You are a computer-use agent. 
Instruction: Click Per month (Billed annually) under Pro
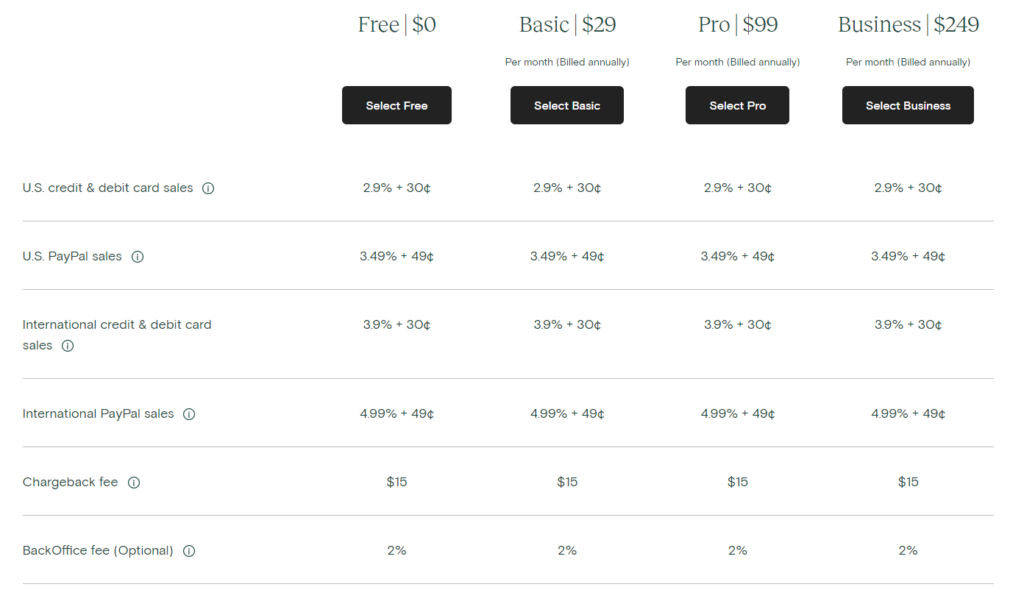(737, 62)
